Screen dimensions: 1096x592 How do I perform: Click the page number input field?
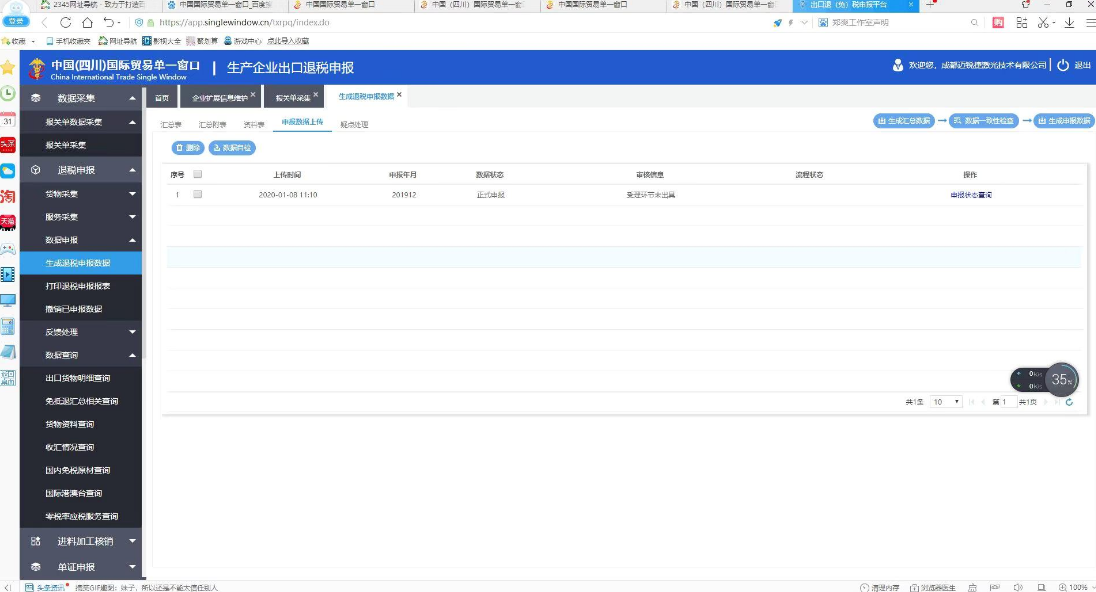[x=1007, y=402]
